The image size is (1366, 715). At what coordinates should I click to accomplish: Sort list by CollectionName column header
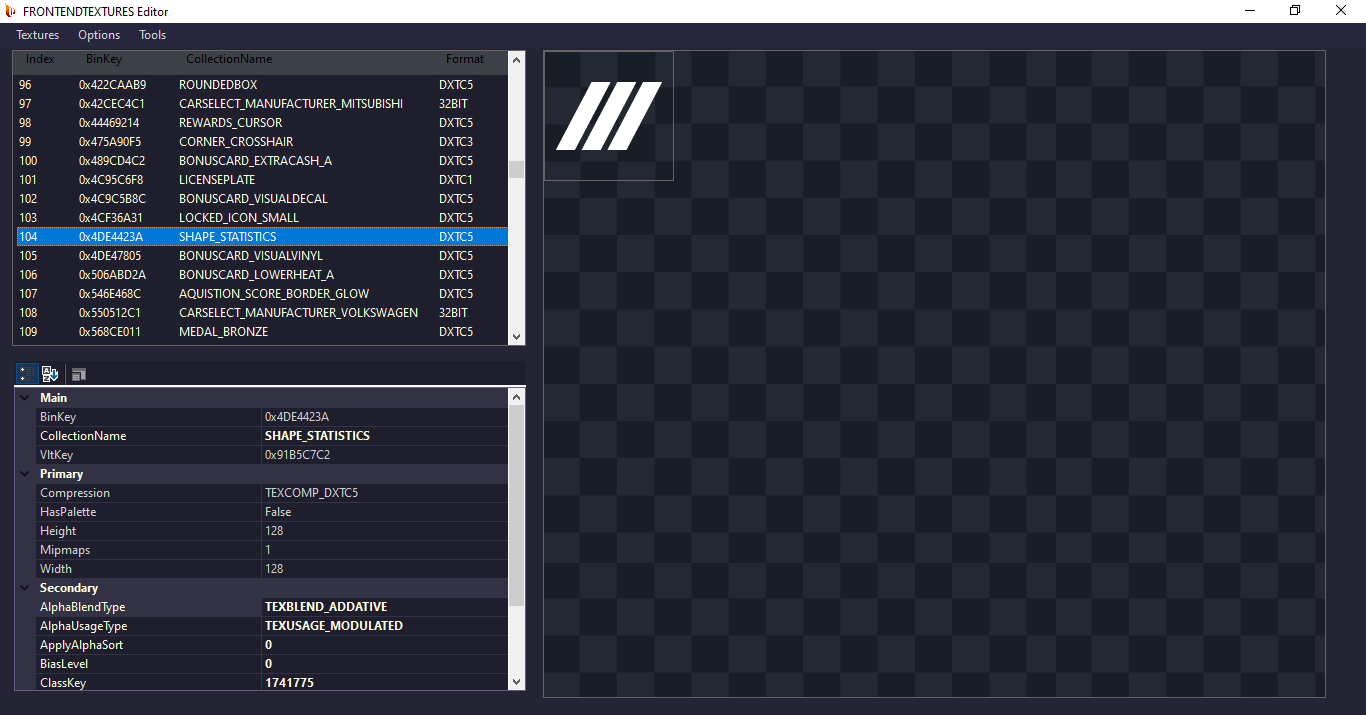click(x=229, y=59)
